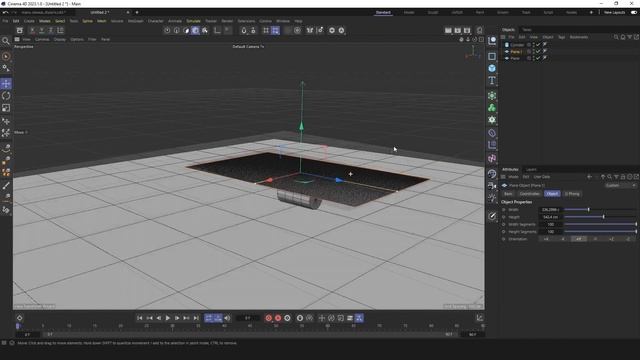Toggle highlighted workplane grid icon in top toolbar

click(276, 30)
